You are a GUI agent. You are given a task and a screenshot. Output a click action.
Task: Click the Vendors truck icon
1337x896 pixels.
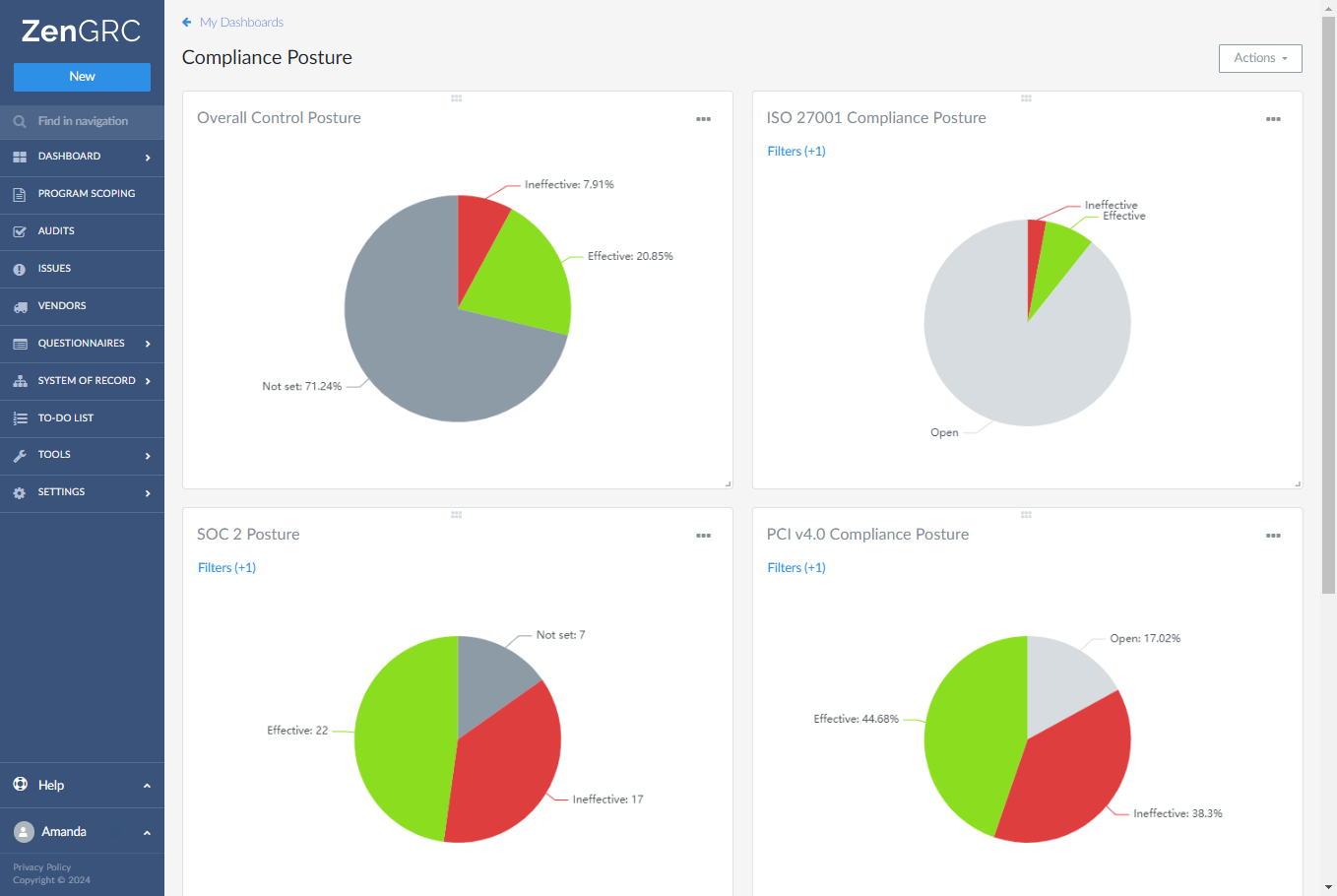click(20, 306)
